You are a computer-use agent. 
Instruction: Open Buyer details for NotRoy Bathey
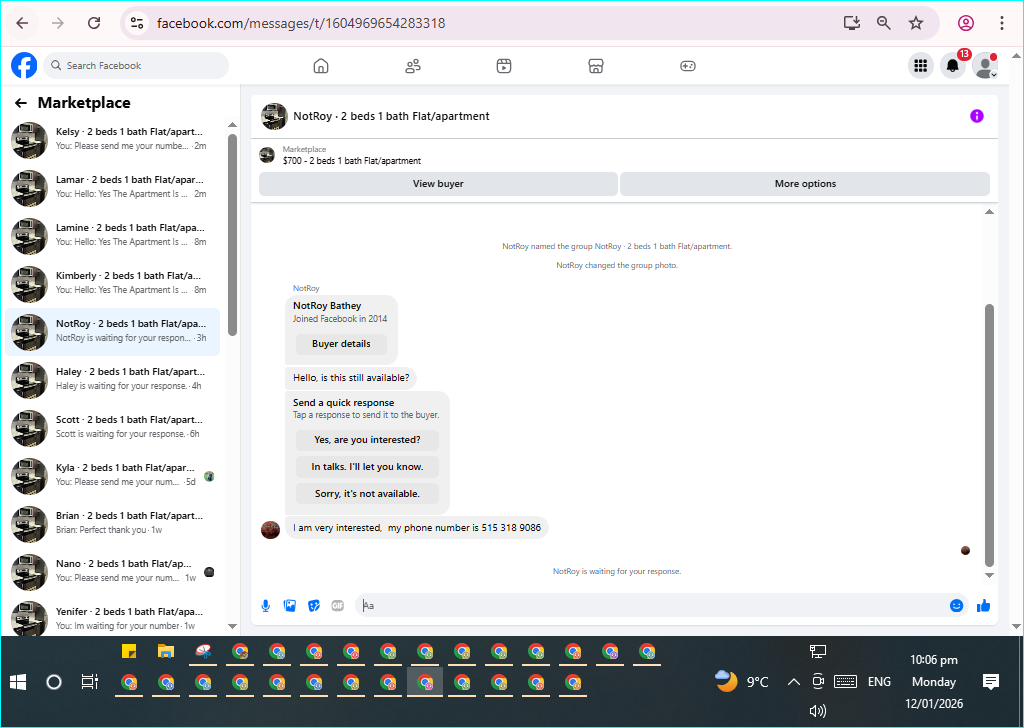point(341,344)
